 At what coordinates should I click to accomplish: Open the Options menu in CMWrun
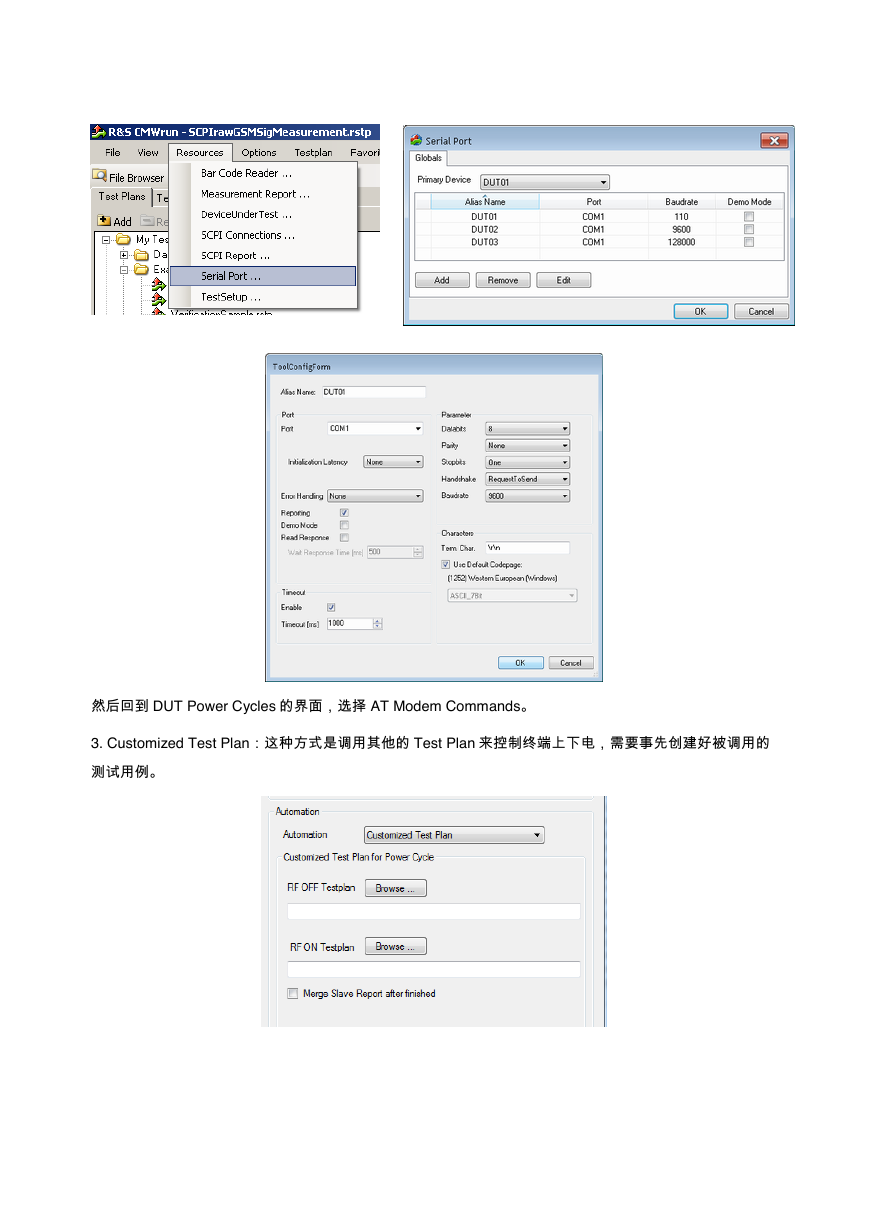pos(259,153)
